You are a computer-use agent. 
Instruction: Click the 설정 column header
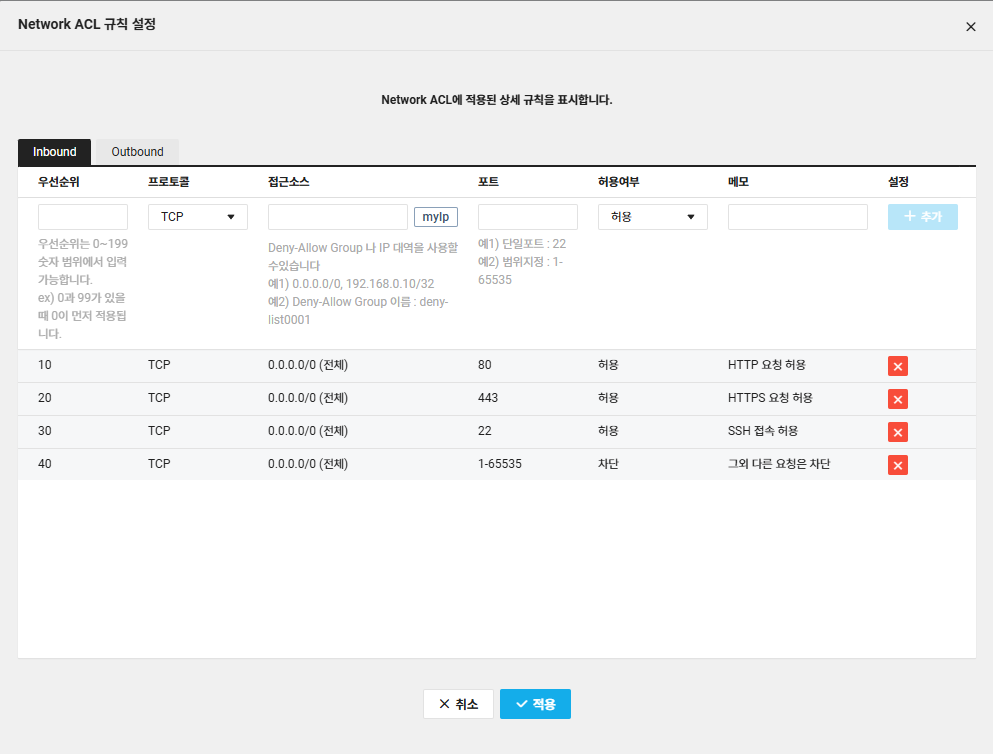point(898,182)
